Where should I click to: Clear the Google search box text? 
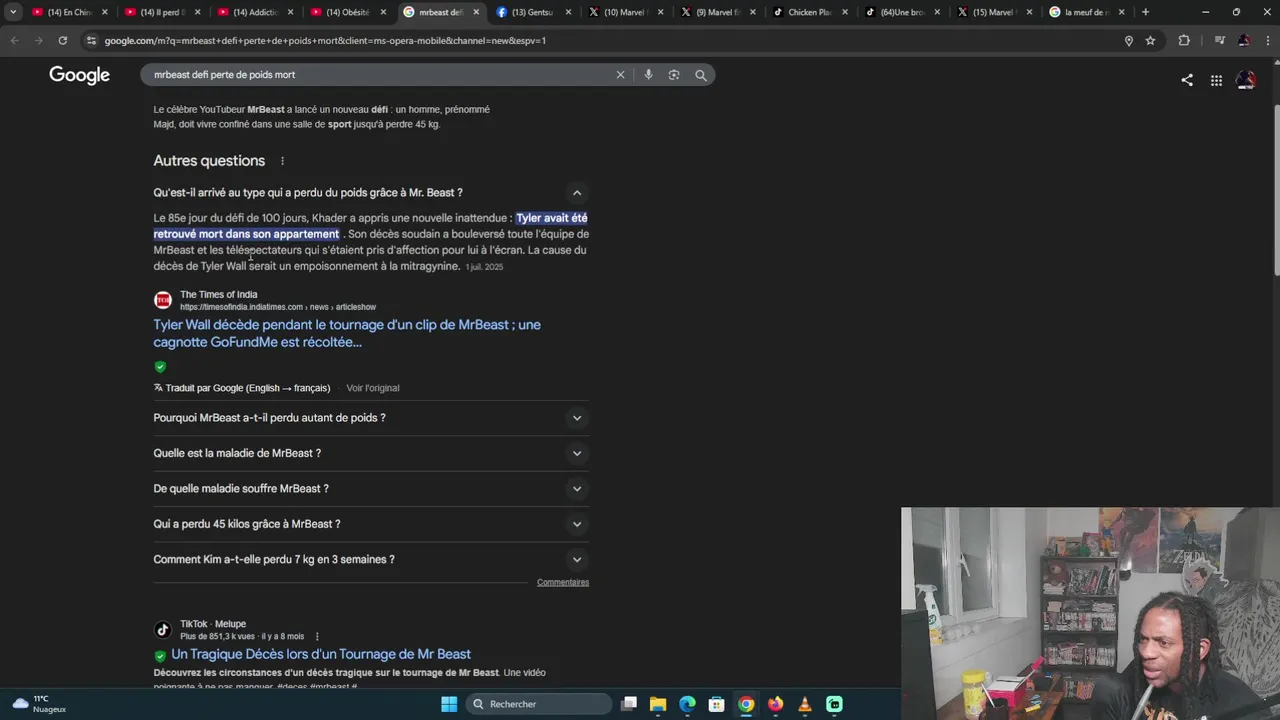[x=620, y=75]
